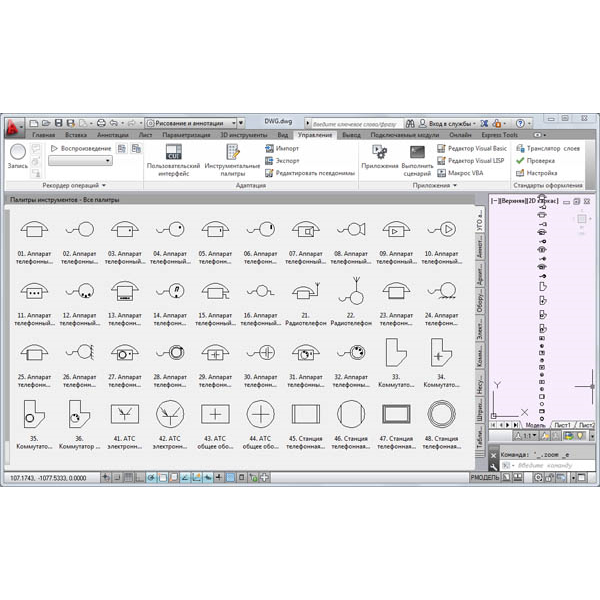Click the workspace switching gear icon in status bar
This screenshot has height=600, width=600.
538,477
